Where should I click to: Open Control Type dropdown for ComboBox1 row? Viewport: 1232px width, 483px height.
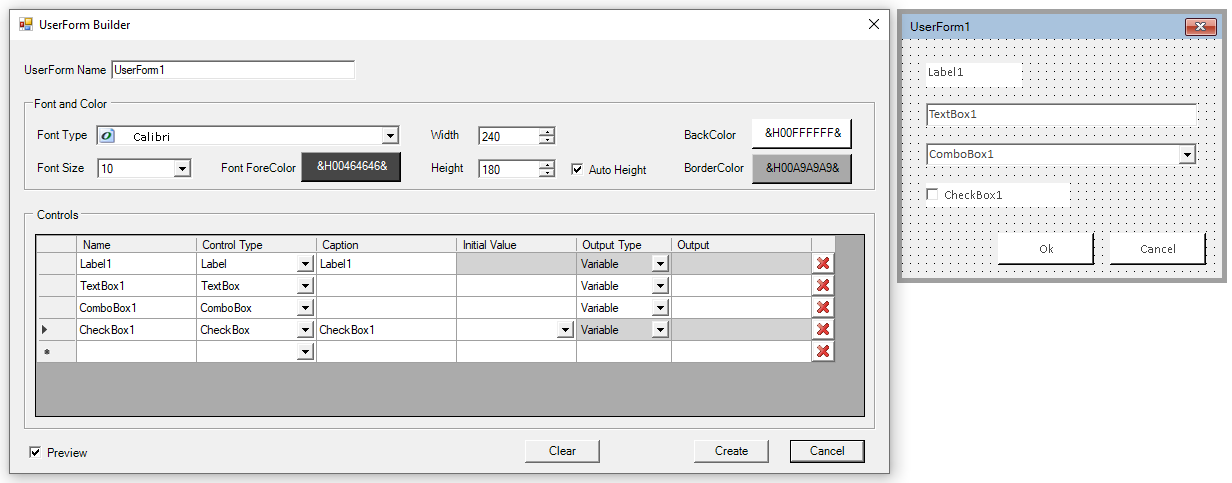pos(305,308)
